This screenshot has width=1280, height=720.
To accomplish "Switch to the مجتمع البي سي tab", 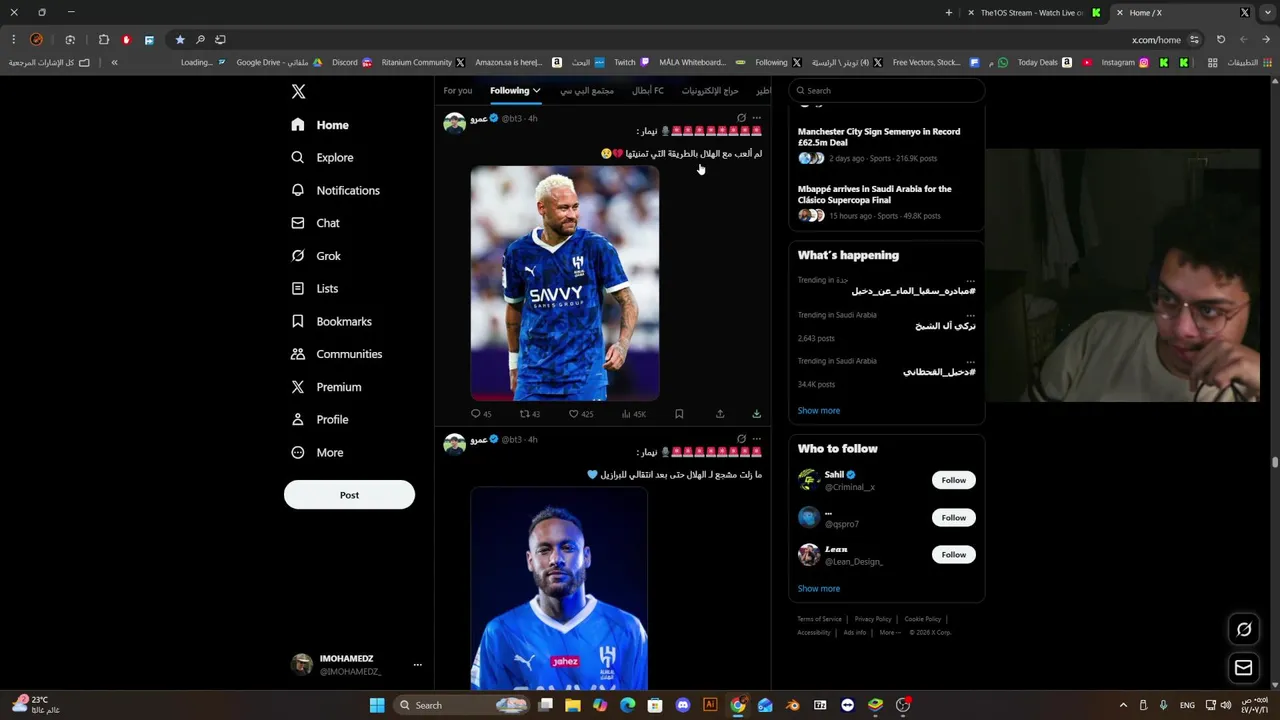I will [x=587, y=91].
